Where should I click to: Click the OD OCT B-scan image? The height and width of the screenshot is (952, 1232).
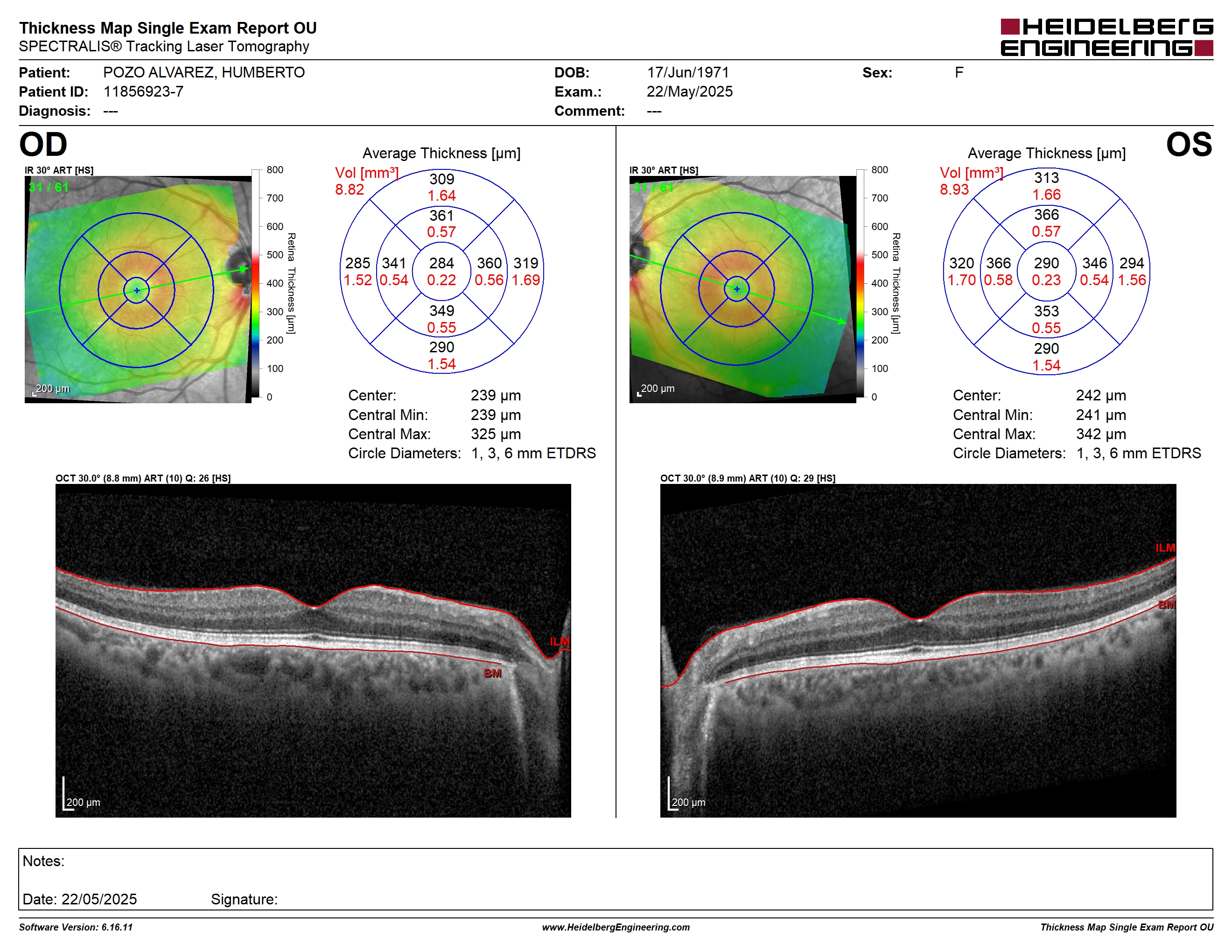(x=313, y=651)
